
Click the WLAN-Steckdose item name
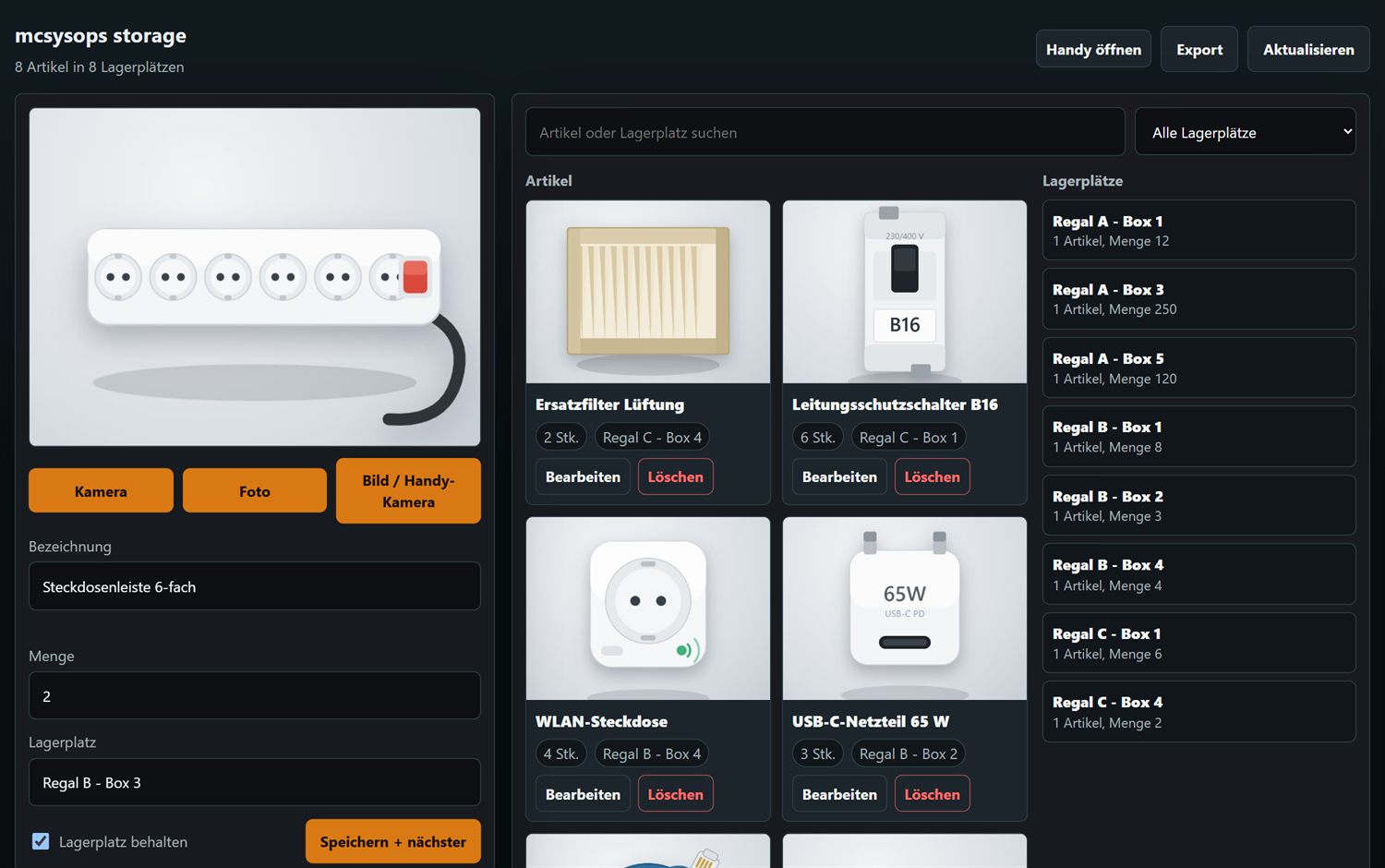click(601, 721)
